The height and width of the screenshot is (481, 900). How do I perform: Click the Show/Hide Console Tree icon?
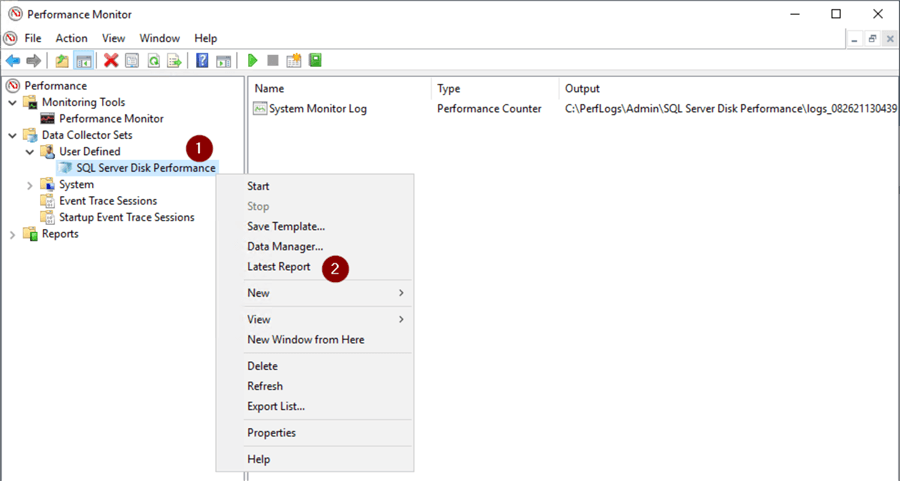coord(84,61)
